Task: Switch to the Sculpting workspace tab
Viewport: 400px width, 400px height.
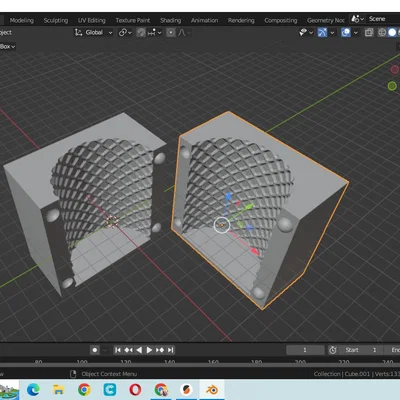Action: (56, 20)
